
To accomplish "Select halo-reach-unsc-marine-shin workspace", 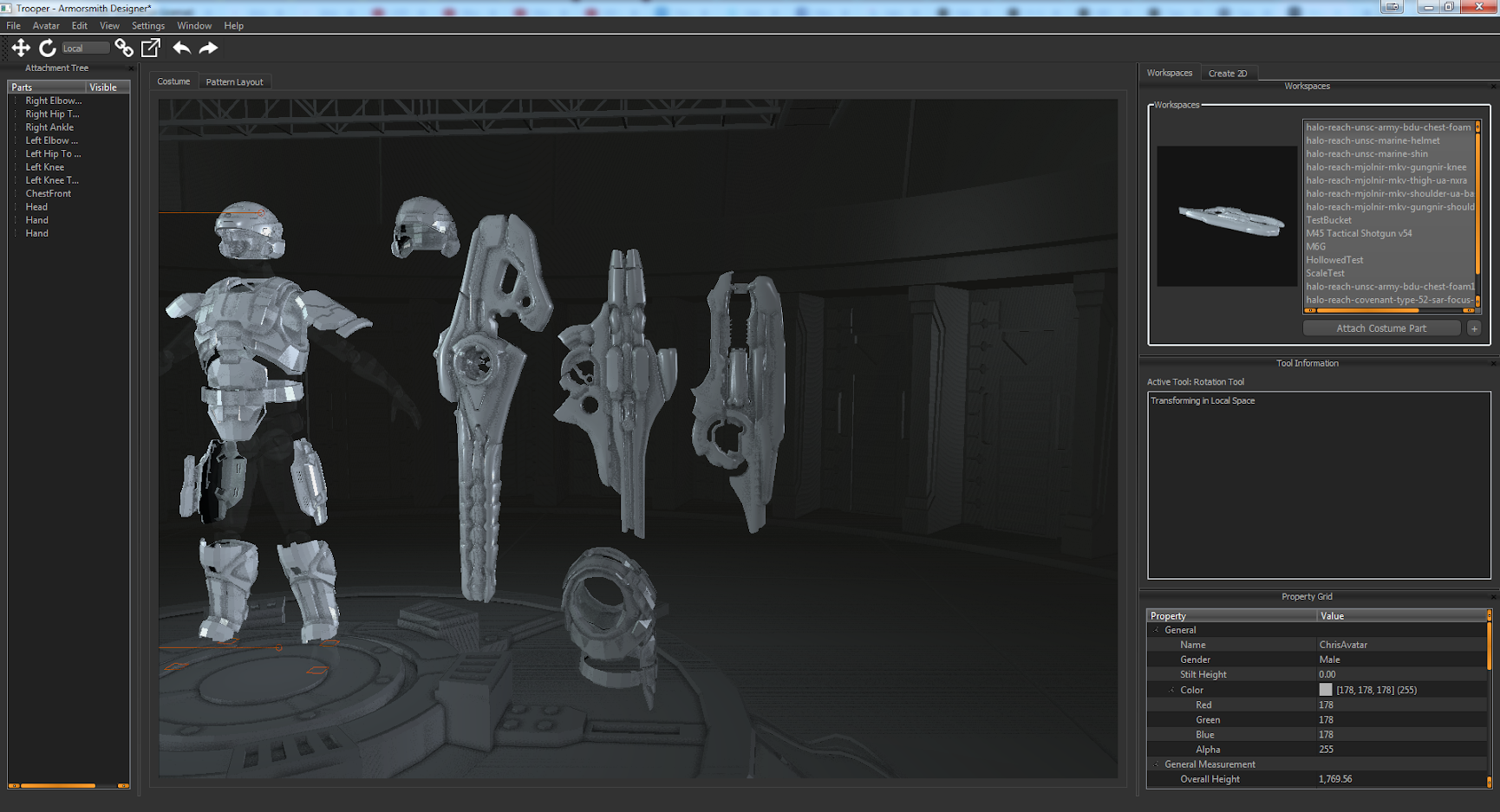I will (1366, 154).
